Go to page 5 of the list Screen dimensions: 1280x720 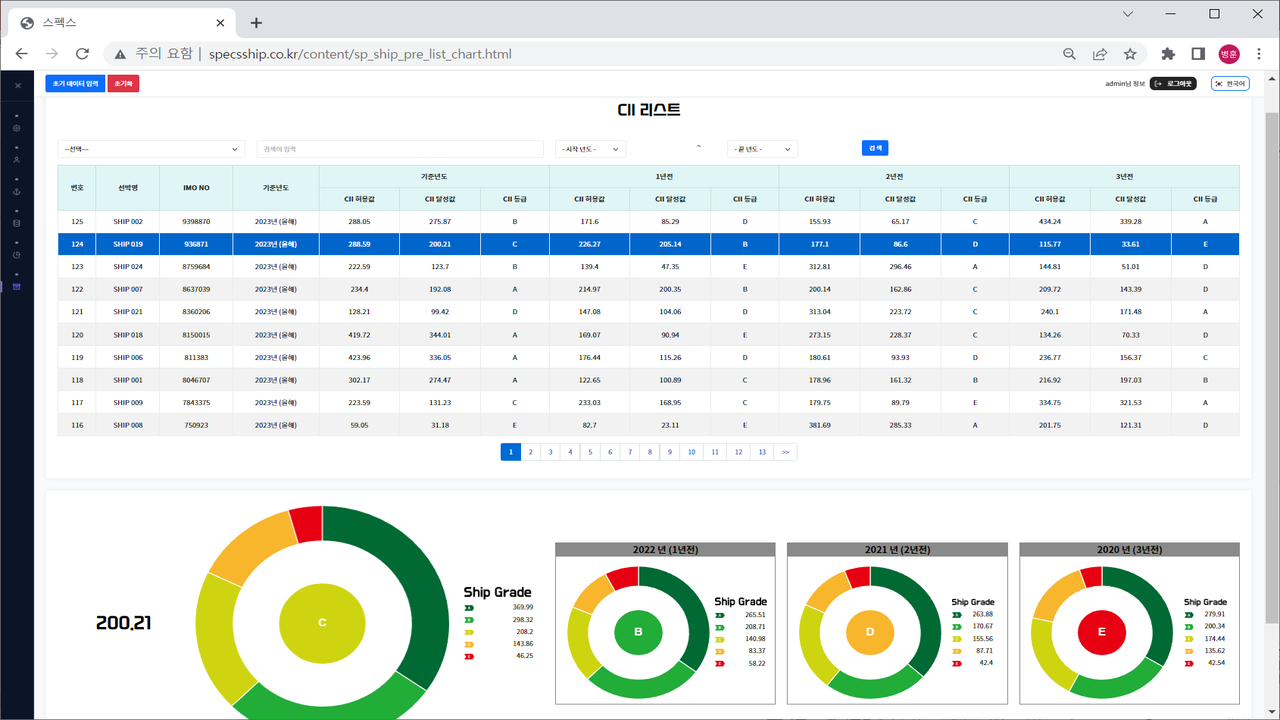coord(590,452)
